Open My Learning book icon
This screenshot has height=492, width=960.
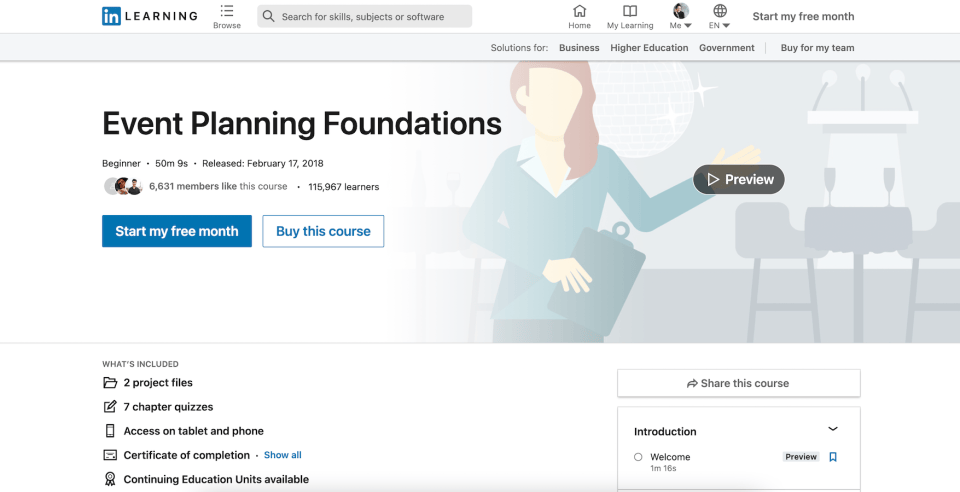pyautogui.click(x=630, y=11)
